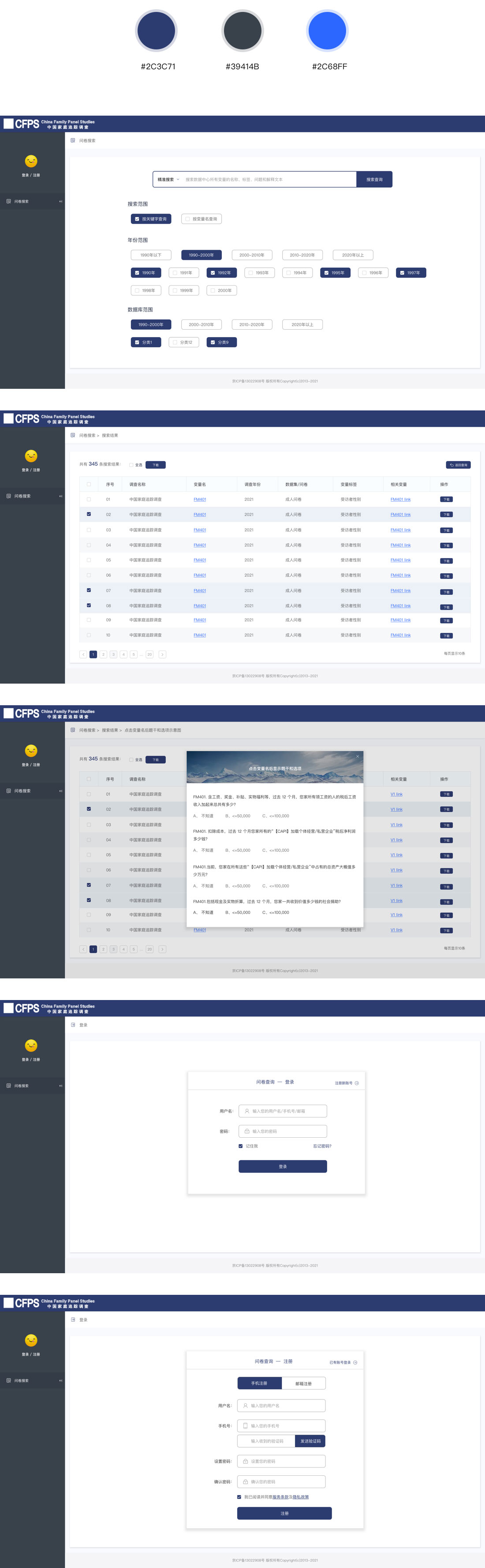Switch to the 邮箱注册 tab
This screenshot has height=1568, width=485.
303,1383
